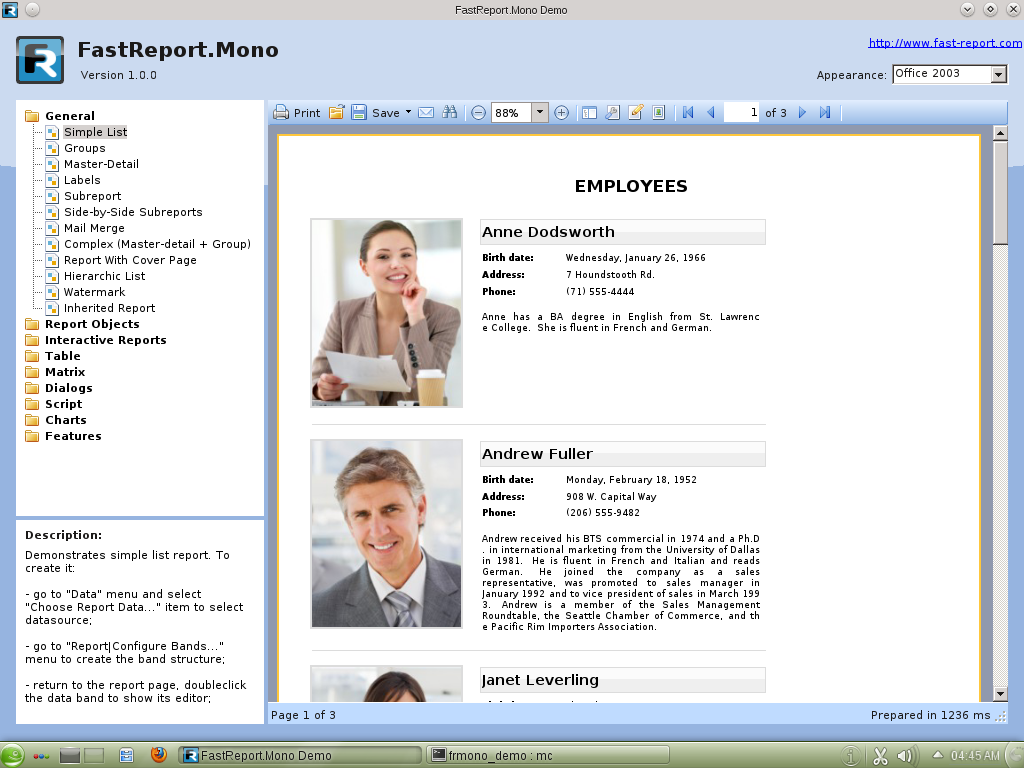
Task: Open the Appearance dropdown showing Office 2003
Action: pyautogui.click(x=998, y=75)
